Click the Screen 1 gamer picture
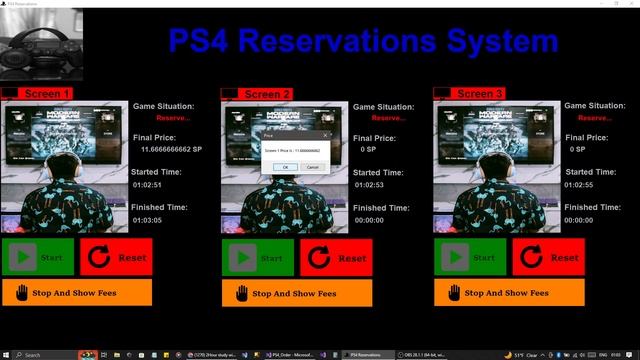640x360 pixels. pyautogui.click(x=64, y=167)
